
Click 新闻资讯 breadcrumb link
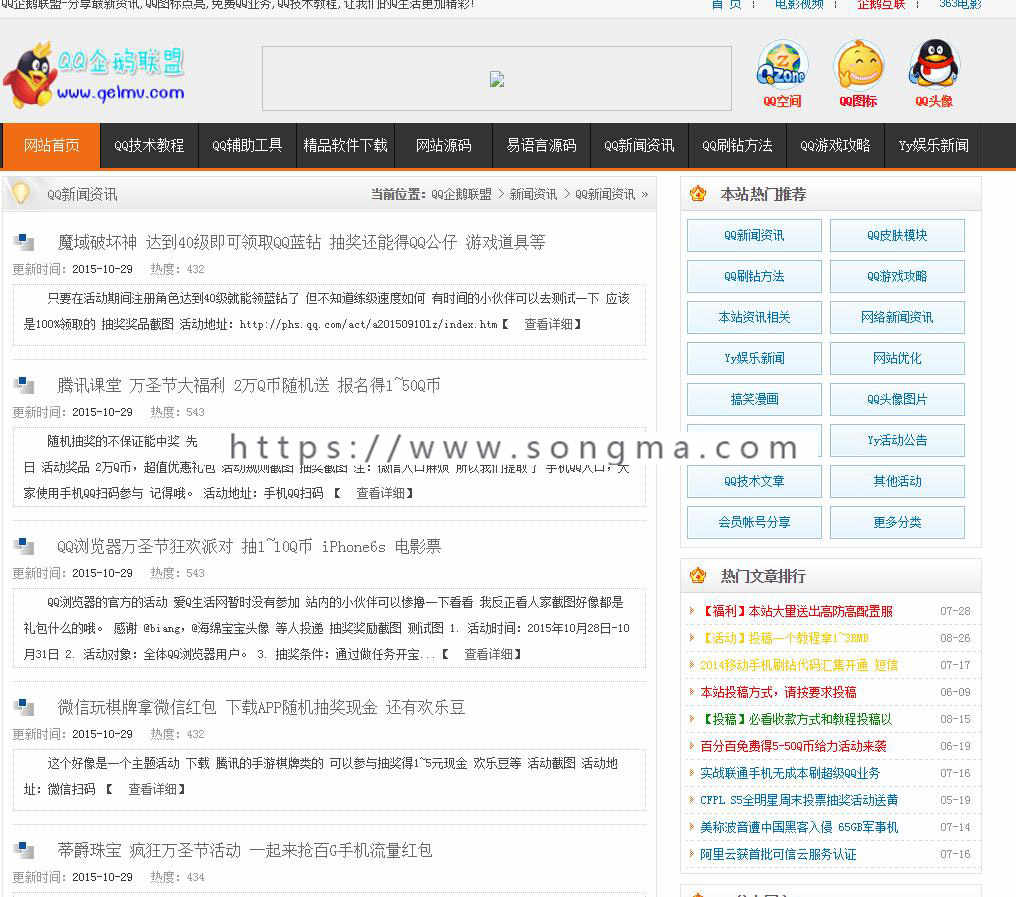pyautogui.click(x=533, y=194)
